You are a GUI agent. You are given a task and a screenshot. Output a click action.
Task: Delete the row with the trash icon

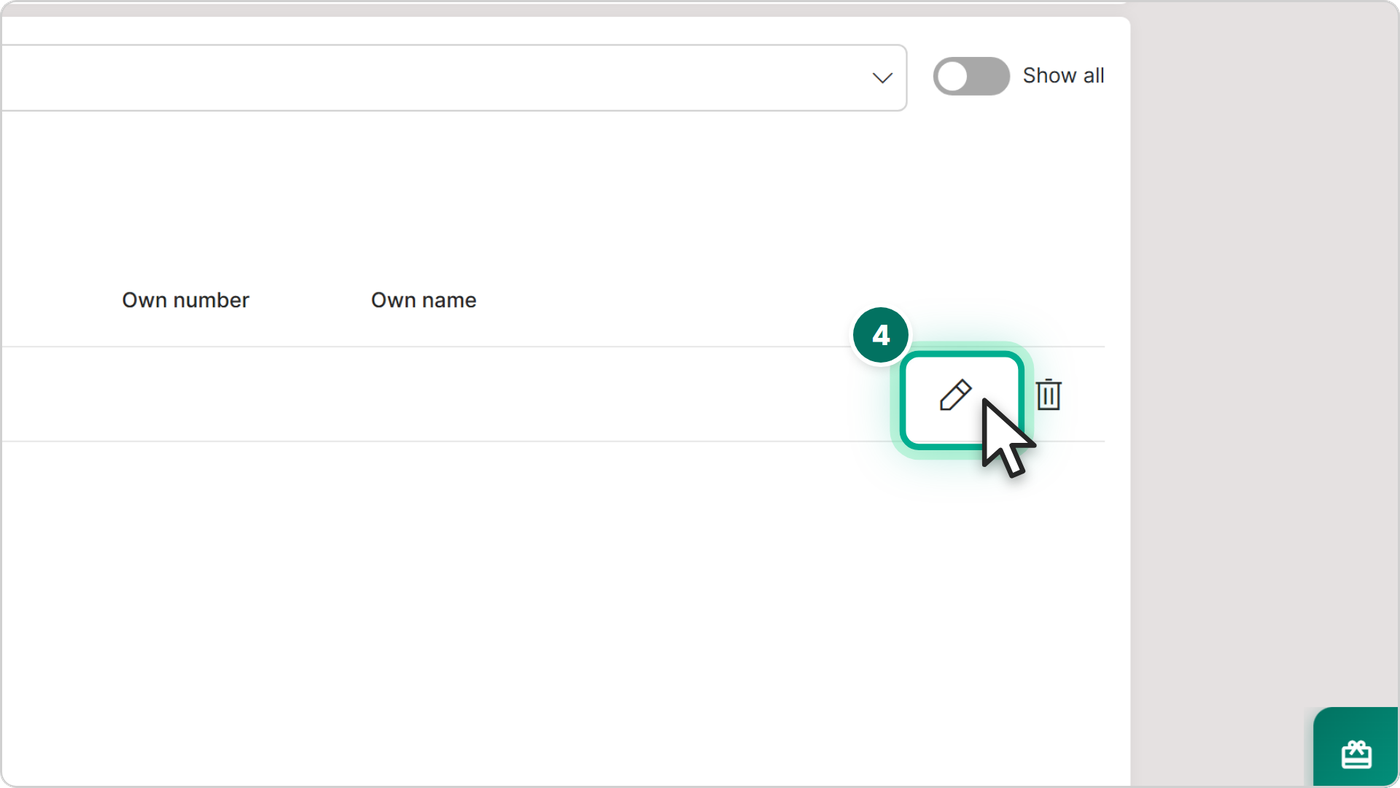(x=1048, y=395)
